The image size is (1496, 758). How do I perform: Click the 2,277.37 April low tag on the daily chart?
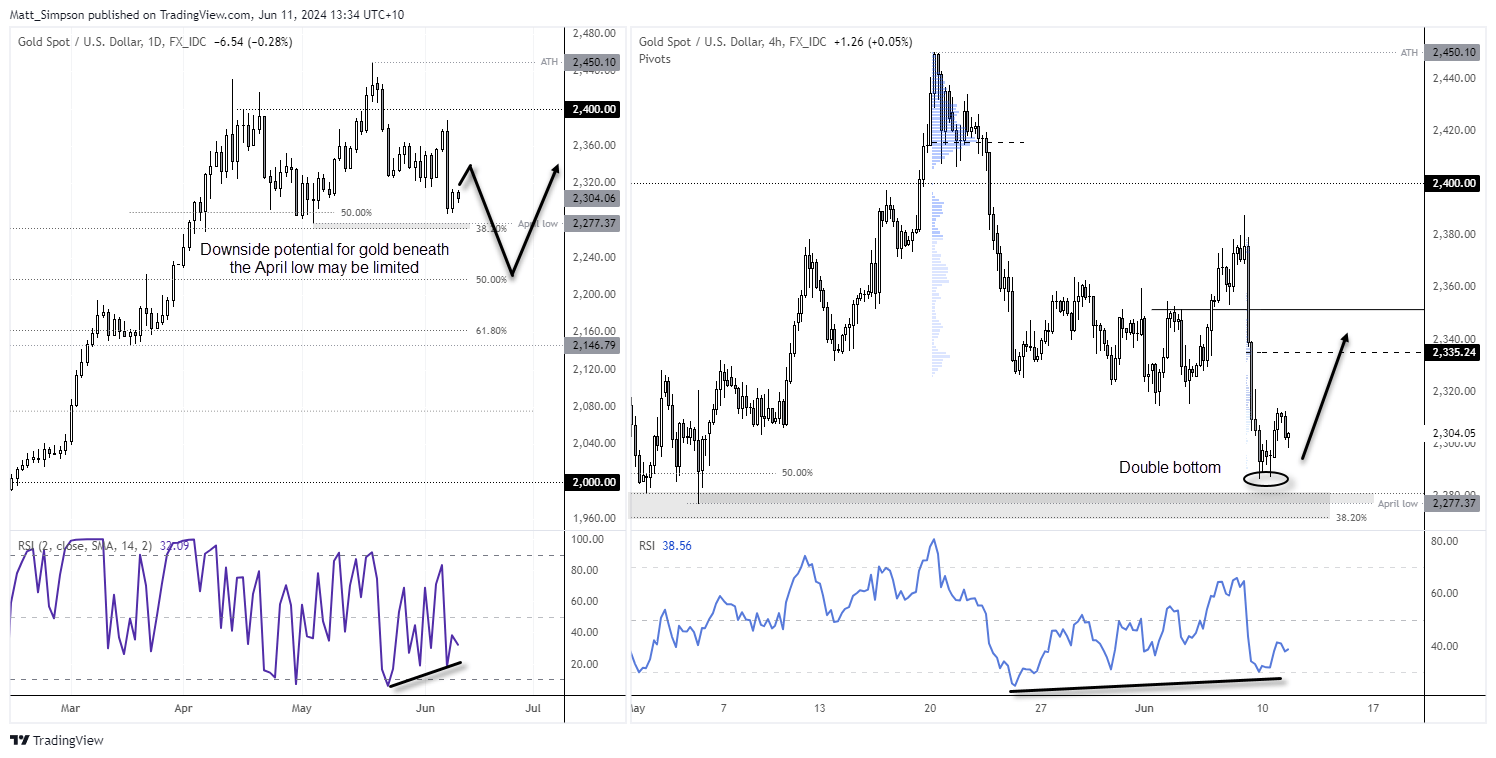[x=593, y=223]
